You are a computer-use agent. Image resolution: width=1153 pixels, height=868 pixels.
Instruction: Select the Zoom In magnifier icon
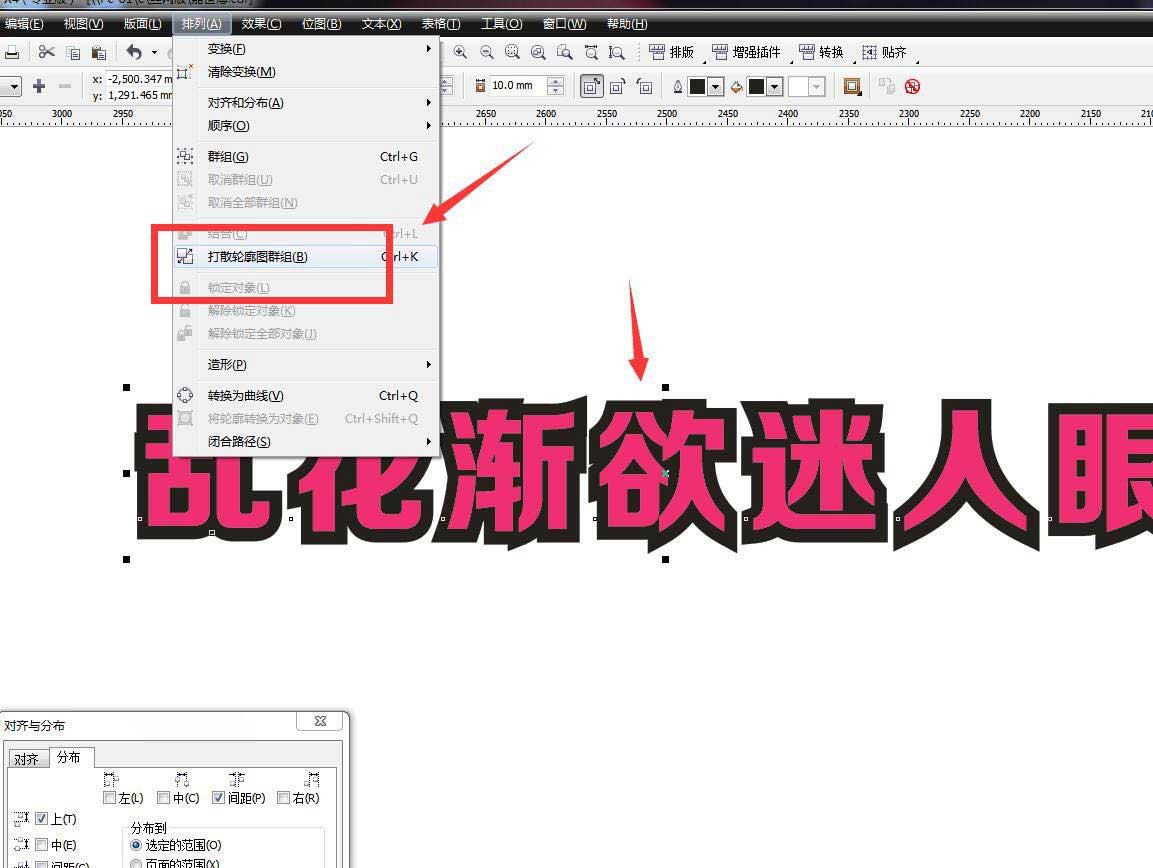(459, 50)
